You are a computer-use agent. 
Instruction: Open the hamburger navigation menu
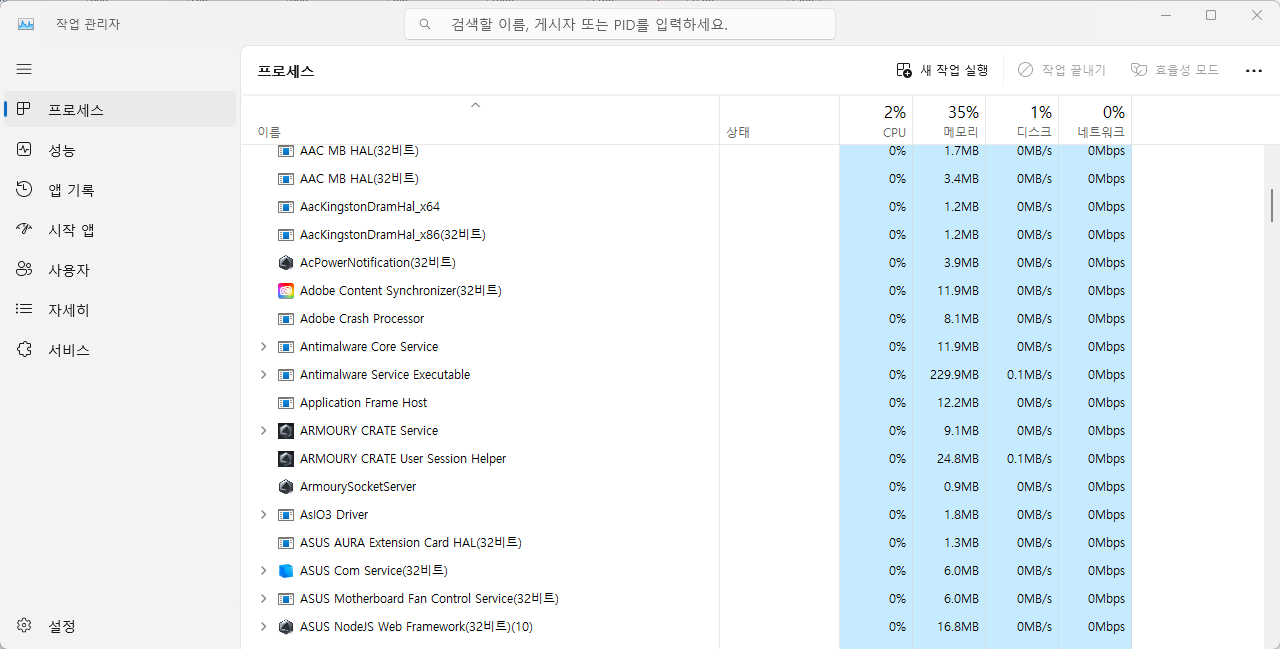(24, 69)
